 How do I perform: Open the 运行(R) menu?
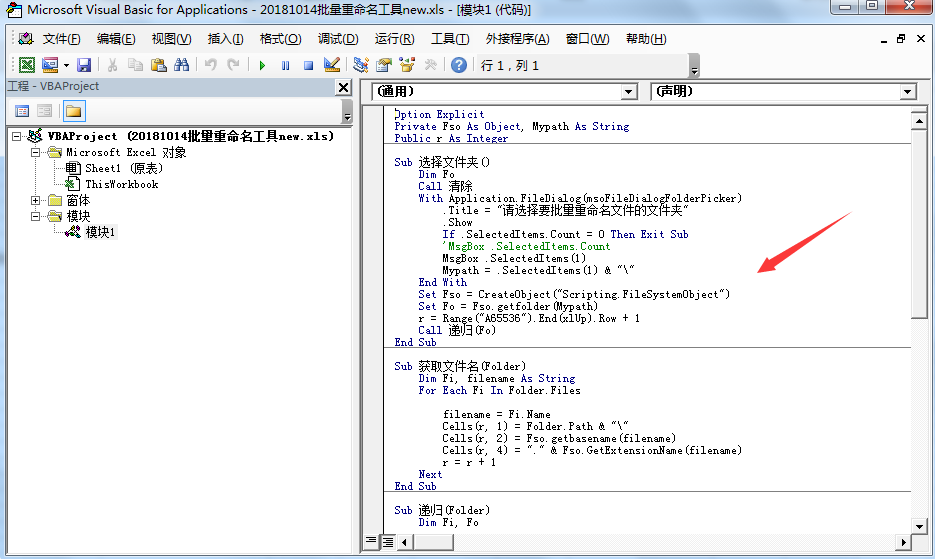point(394,39)
